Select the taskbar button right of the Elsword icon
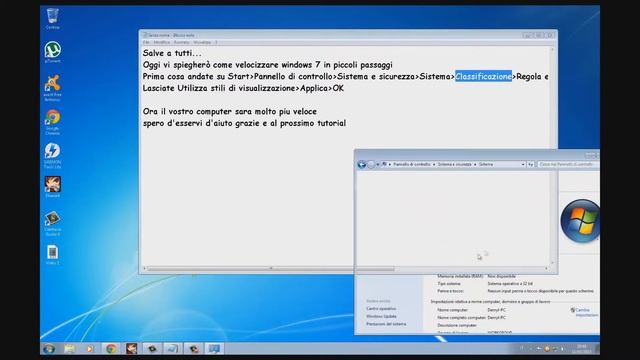Viewport: 640px width, 360px height. (152, 349)
